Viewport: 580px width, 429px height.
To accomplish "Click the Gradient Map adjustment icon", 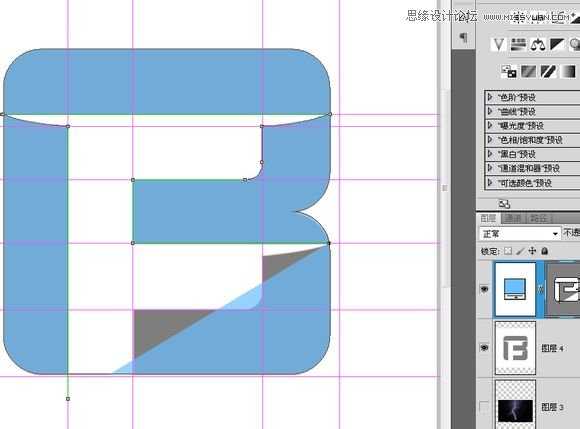I will click(568, 71).
